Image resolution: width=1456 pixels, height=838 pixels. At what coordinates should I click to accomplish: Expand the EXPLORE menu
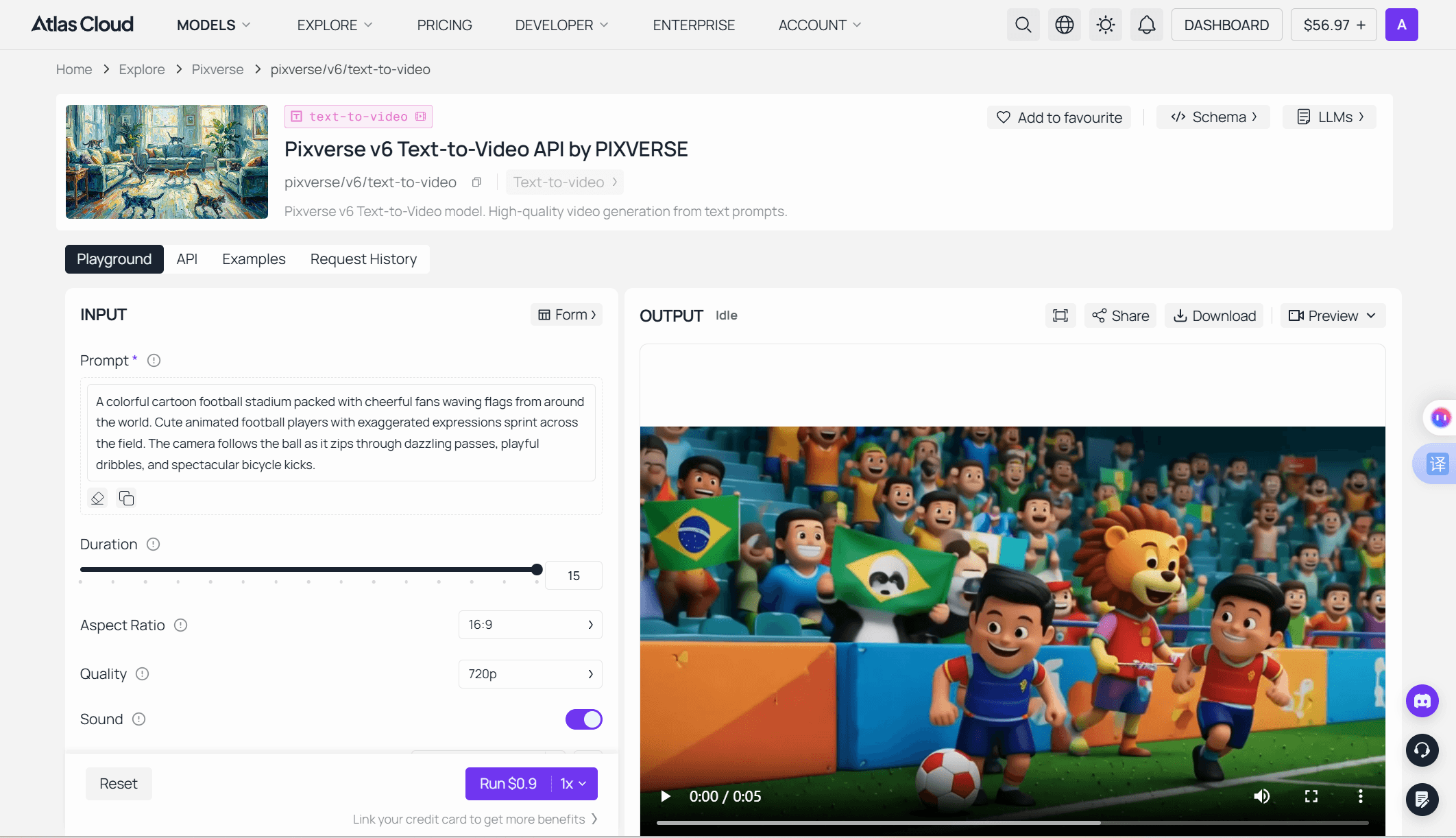[335, 25]
